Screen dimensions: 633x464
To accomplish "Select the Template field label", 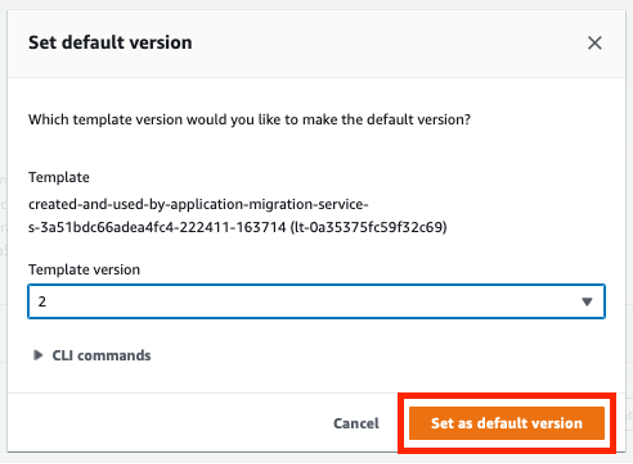I will point(59,177).
